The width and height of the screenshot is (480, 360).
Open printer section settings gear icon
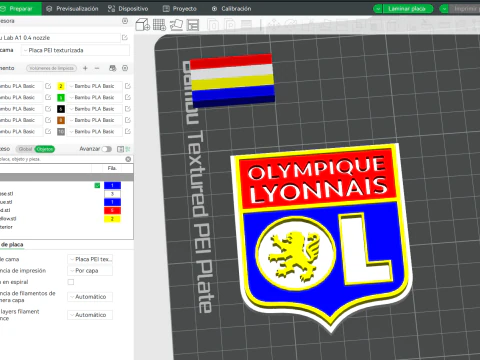tap(125, 21)
